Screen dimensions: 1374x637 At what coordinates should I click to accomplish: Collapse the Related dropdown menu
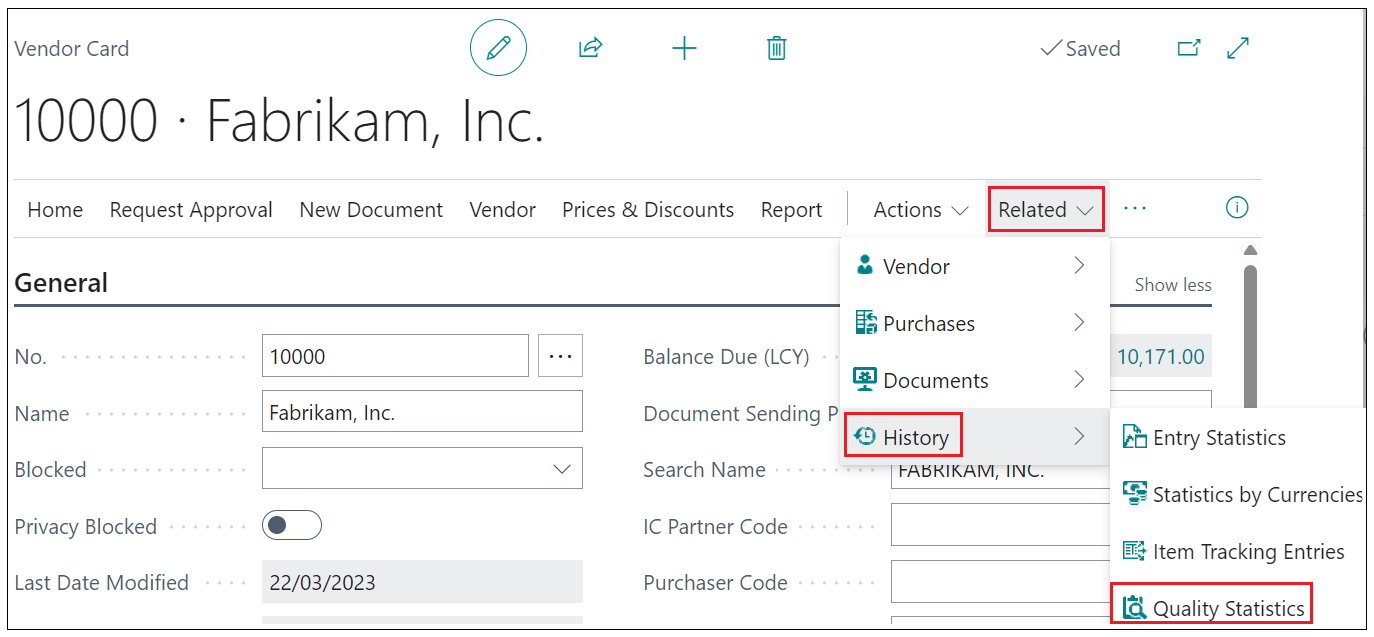pos(1045,210)
